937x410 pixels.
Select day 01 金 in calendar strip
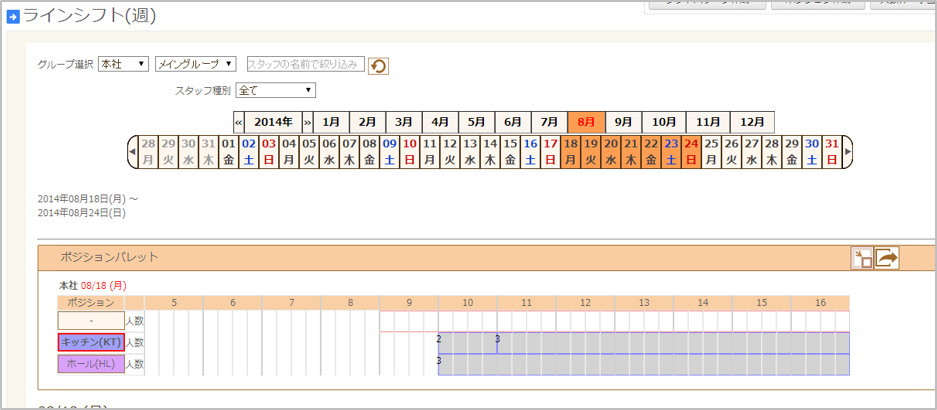[229, 152]
